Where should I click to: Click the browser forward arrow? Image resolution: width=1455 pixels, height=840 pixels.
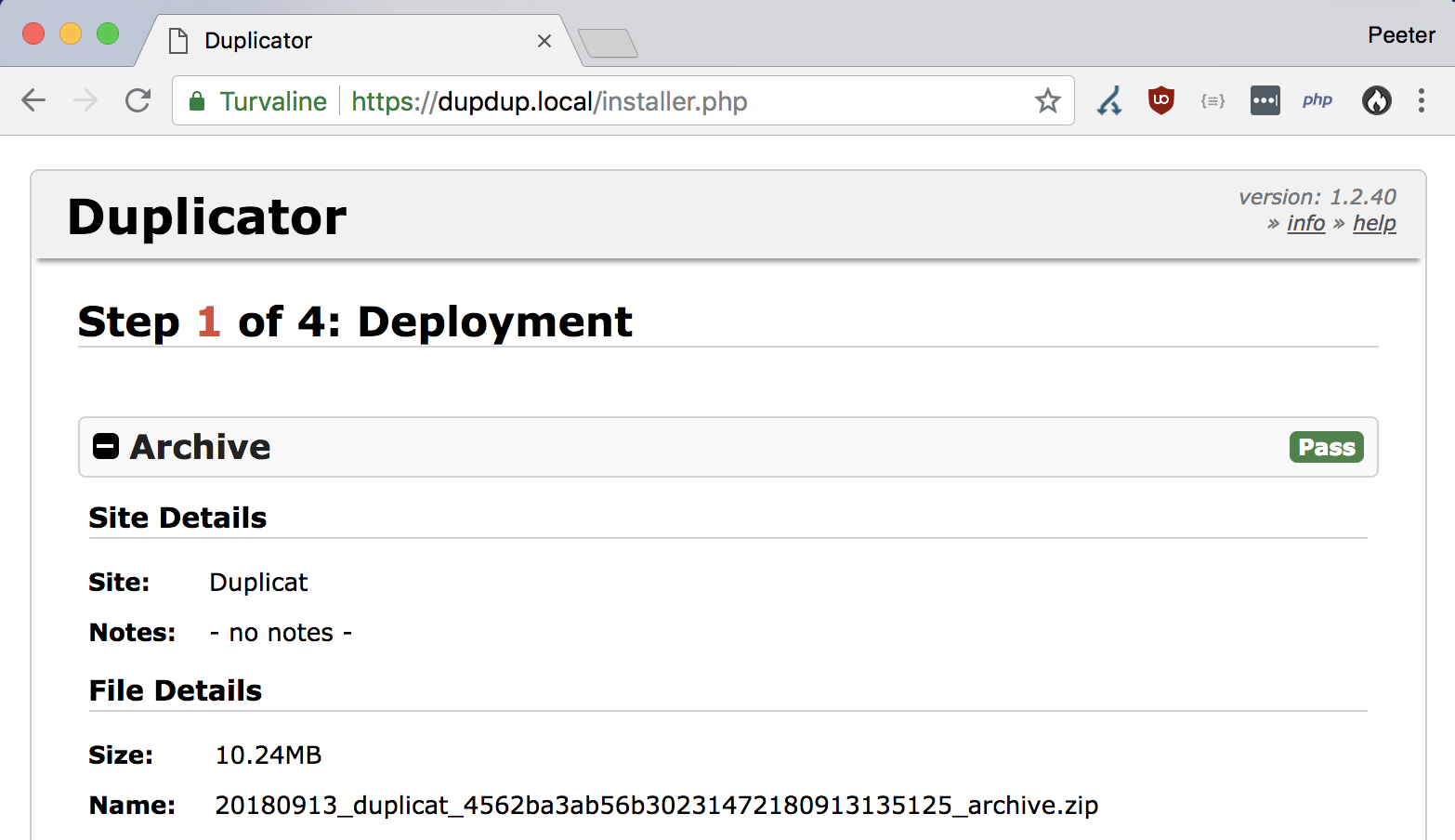click(85, 100)
